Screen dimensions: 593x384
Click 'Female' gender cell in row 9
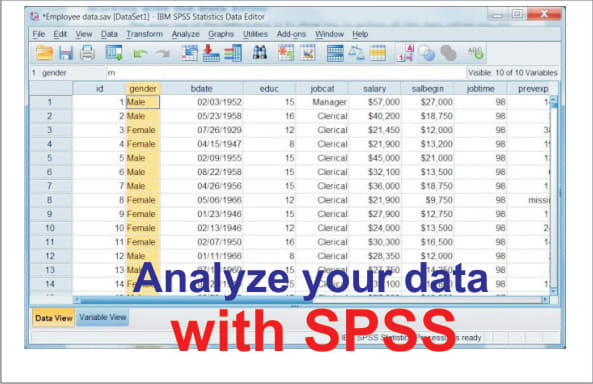click(143, 214)
